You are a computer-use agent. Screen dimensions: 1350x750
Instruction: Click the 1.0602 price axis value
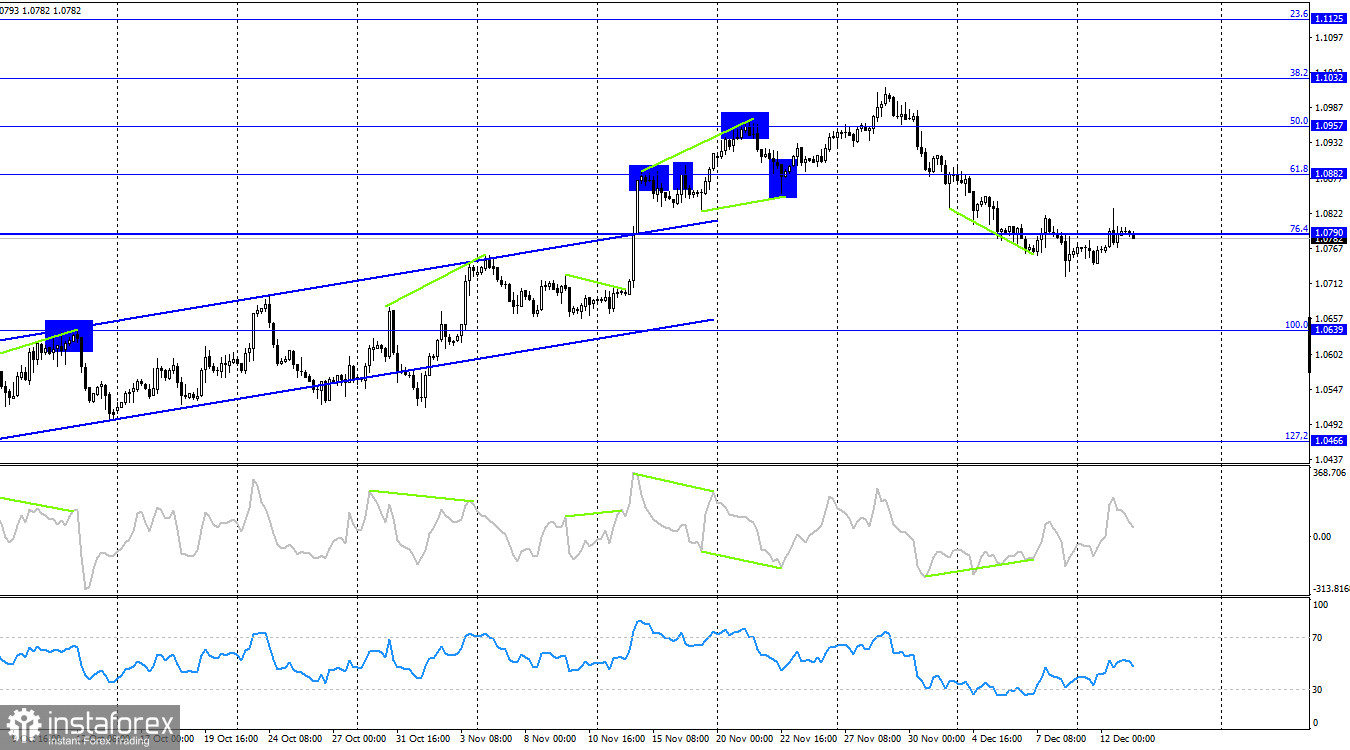coord(1329,354)
